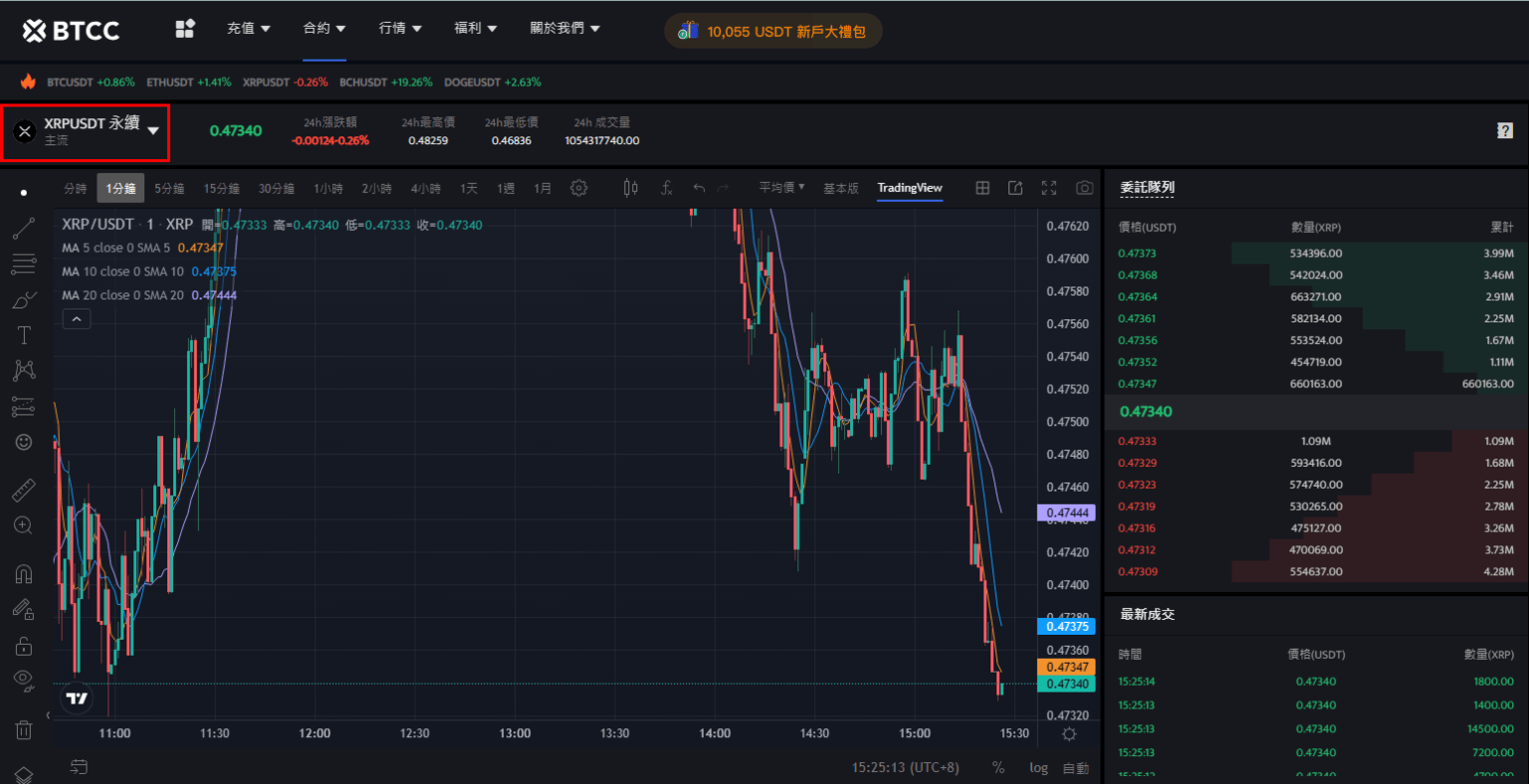Click the help question mark button

point(1505,129)
